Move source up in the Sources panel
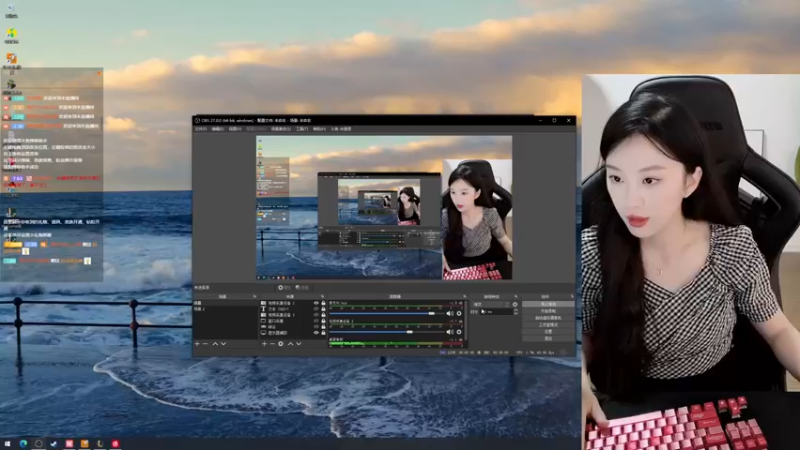 coord(290,344)
